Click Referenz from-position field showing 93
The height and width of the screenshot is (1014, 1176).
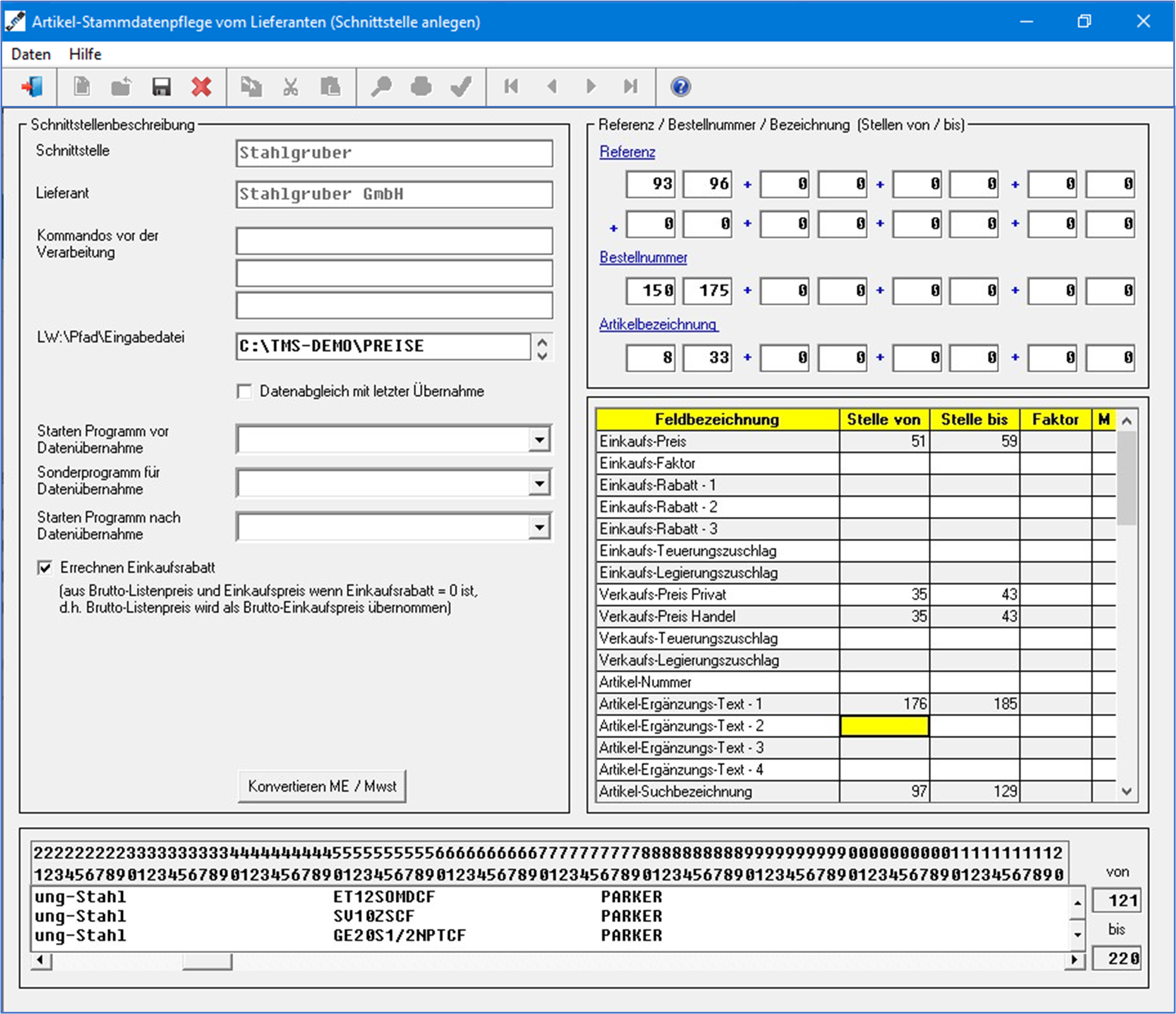(x=650, y=184)
